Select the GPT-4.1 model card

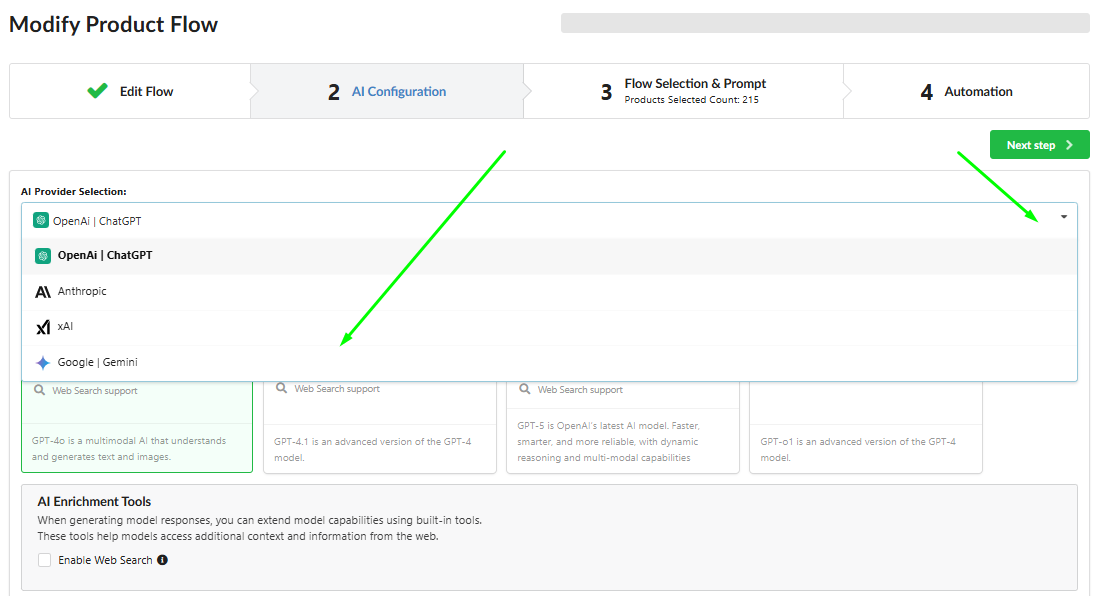coord(380,427)
